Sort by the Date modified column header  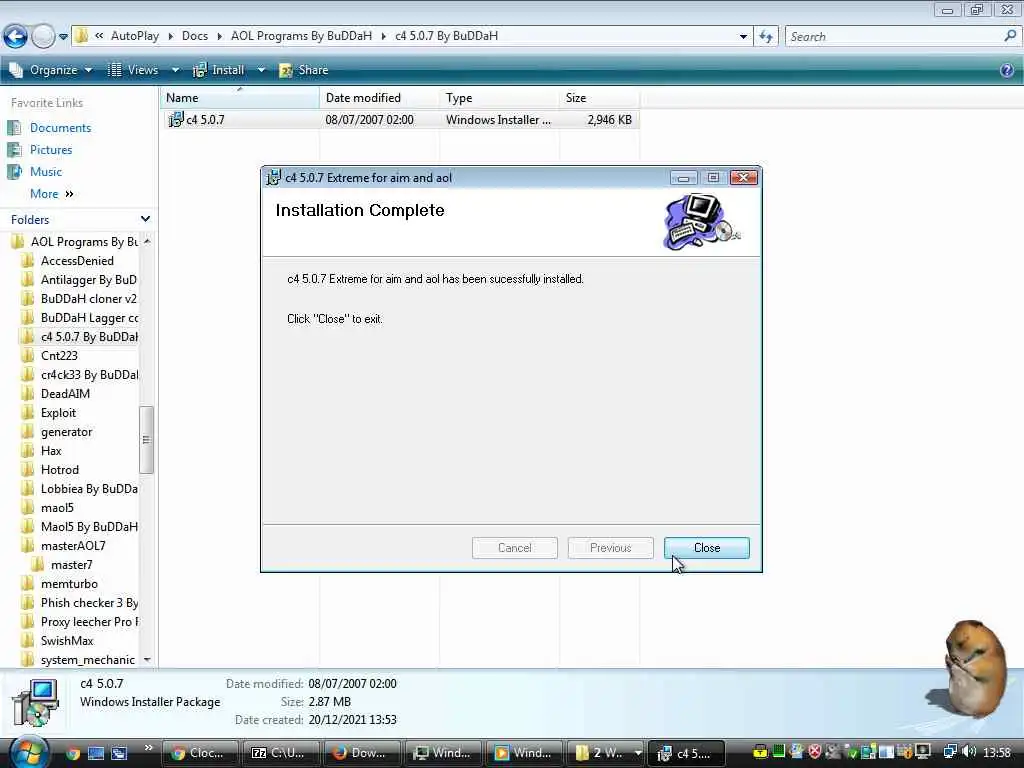[x=379, y=98]
